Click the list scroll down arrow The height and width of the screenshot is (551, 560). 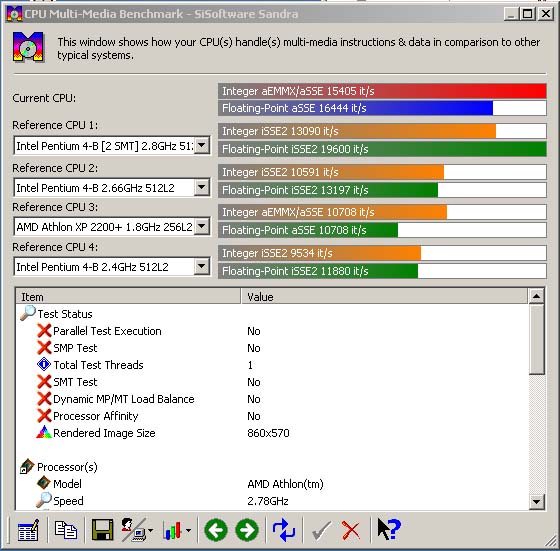[x=536, y=502]
